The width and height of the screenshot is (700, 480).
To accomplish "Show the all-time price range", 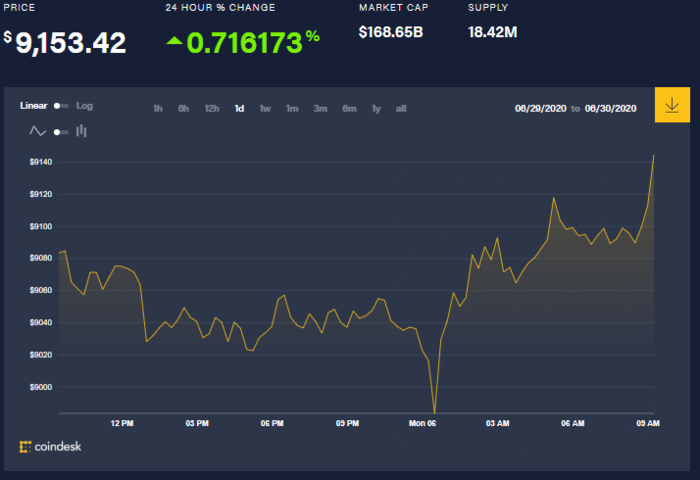I will click(x=401, y=108).
